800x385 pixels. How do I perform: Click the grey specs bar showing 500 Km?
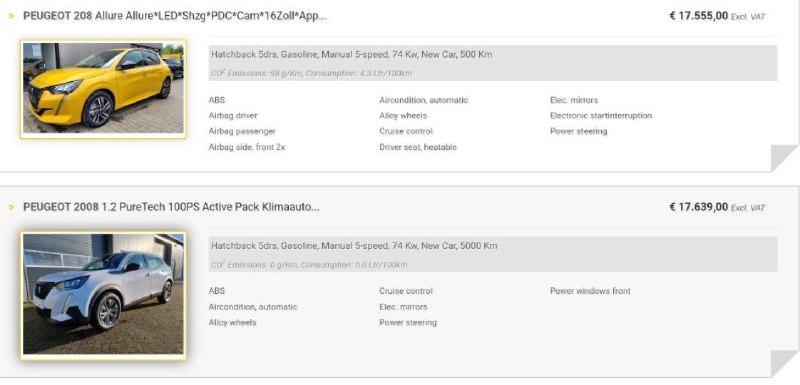tap(493, 63)
